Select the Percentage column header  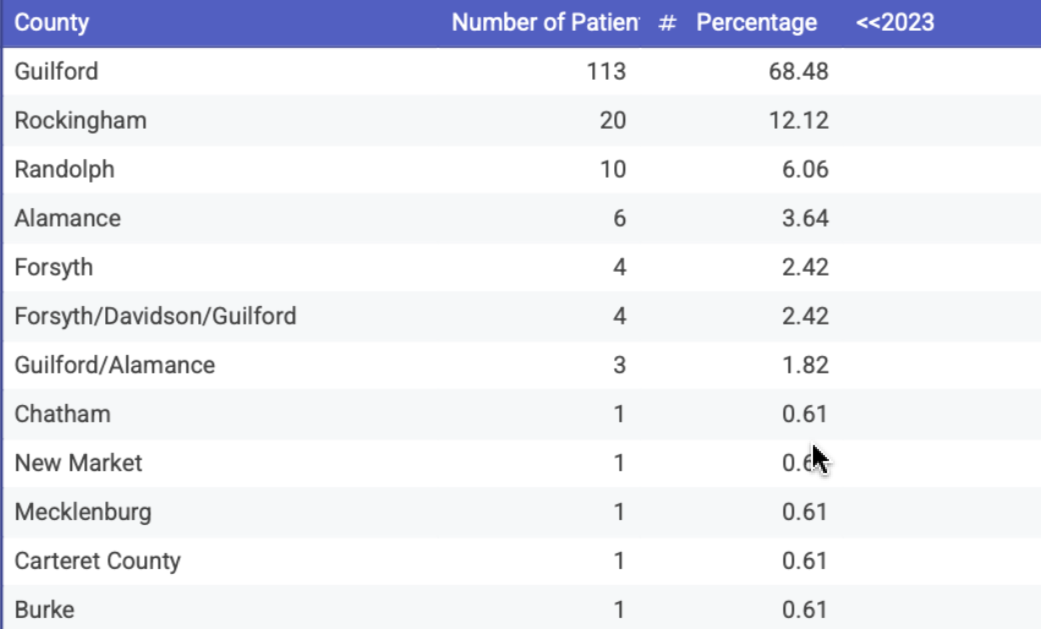(756, 22)
